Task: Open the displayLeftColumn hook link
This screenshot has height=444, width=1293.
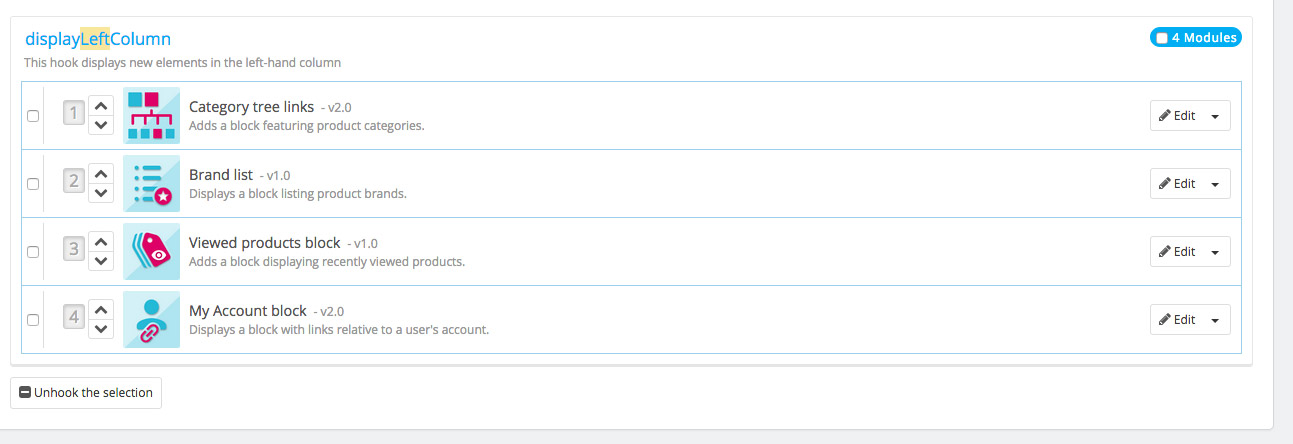Action: pyautogui.click(x=98, y=39)
